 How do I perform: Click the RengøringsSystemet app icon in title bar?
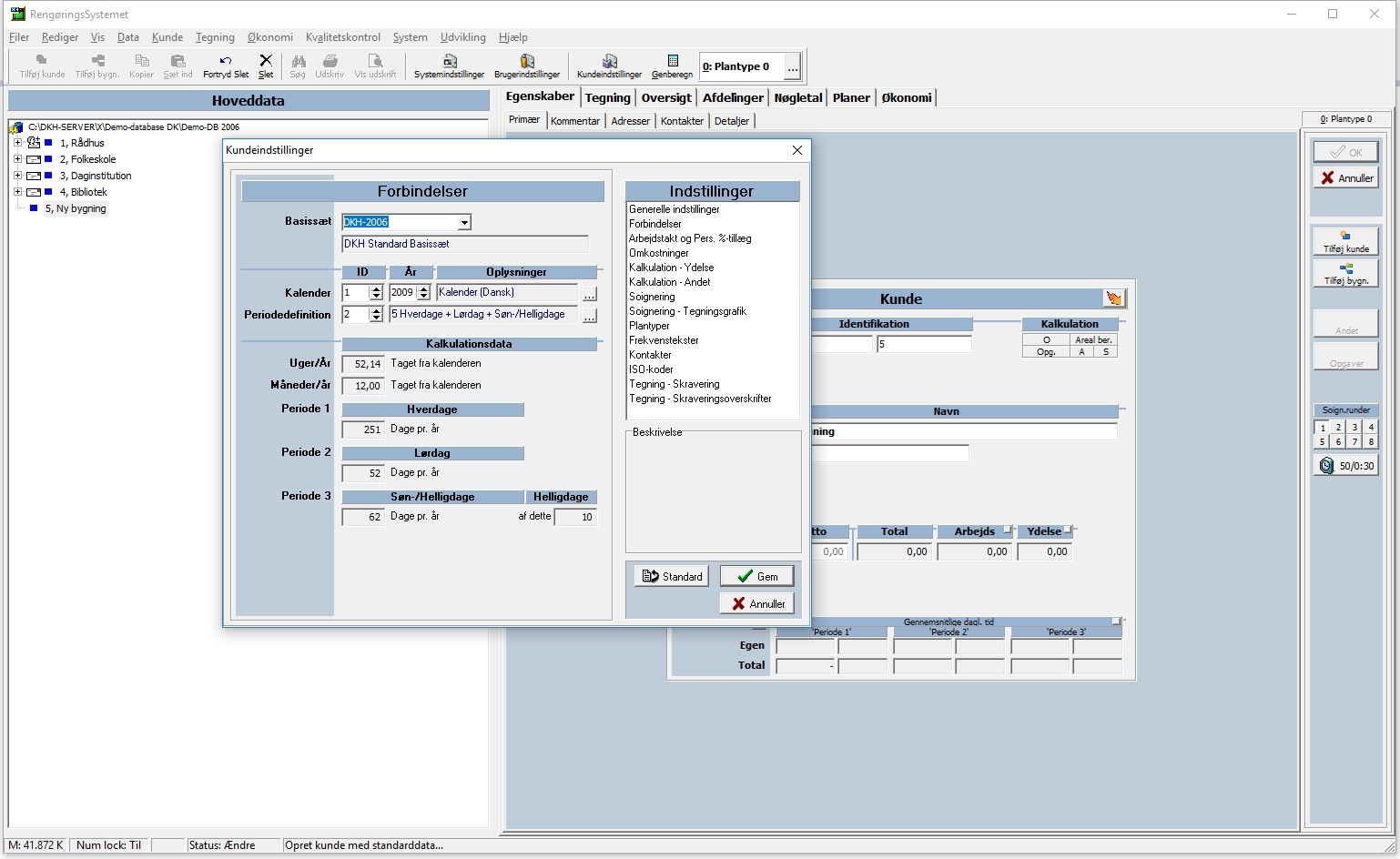point(17,14)
